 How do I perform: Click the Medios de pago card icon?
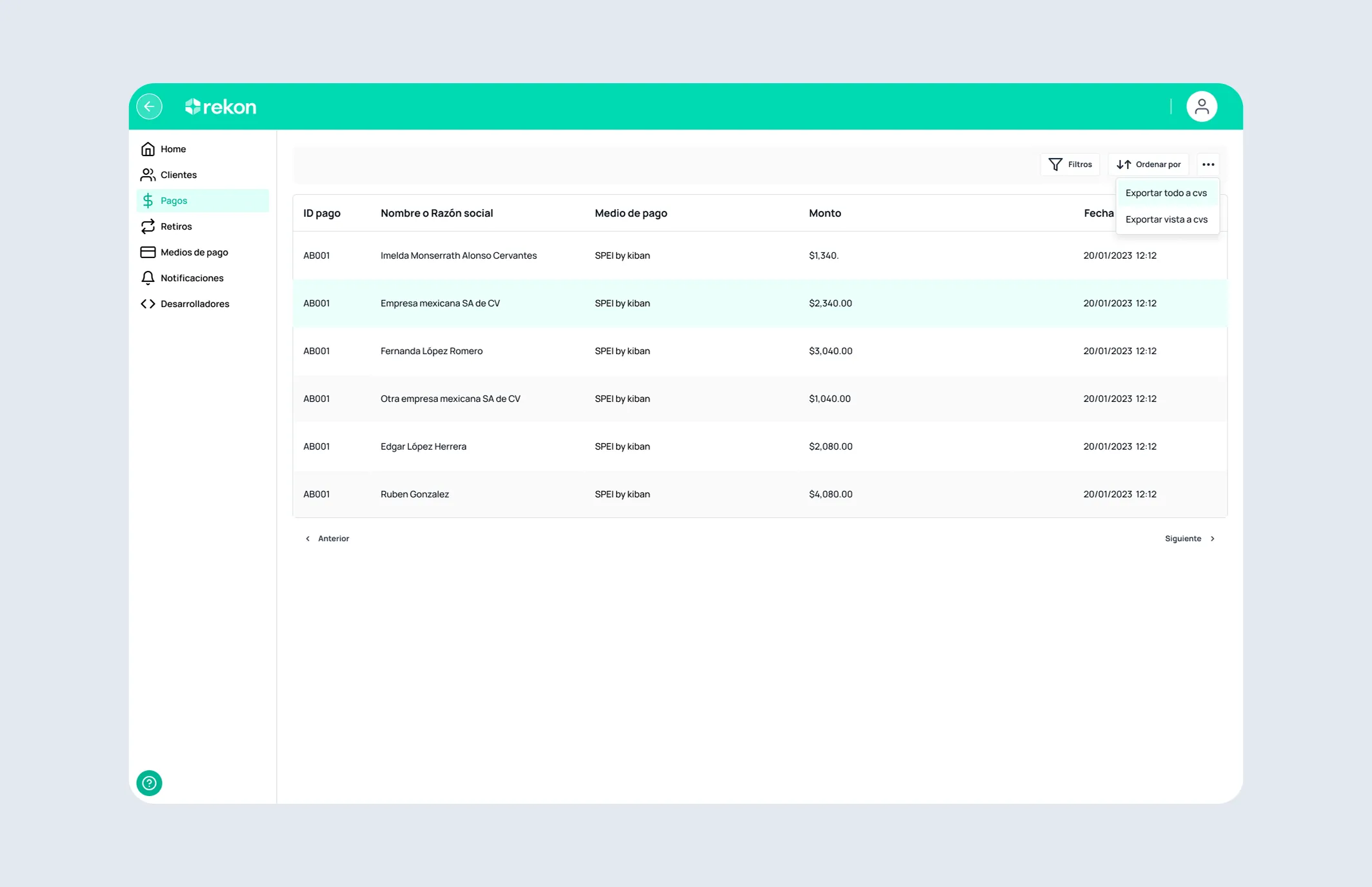point(148,252)
